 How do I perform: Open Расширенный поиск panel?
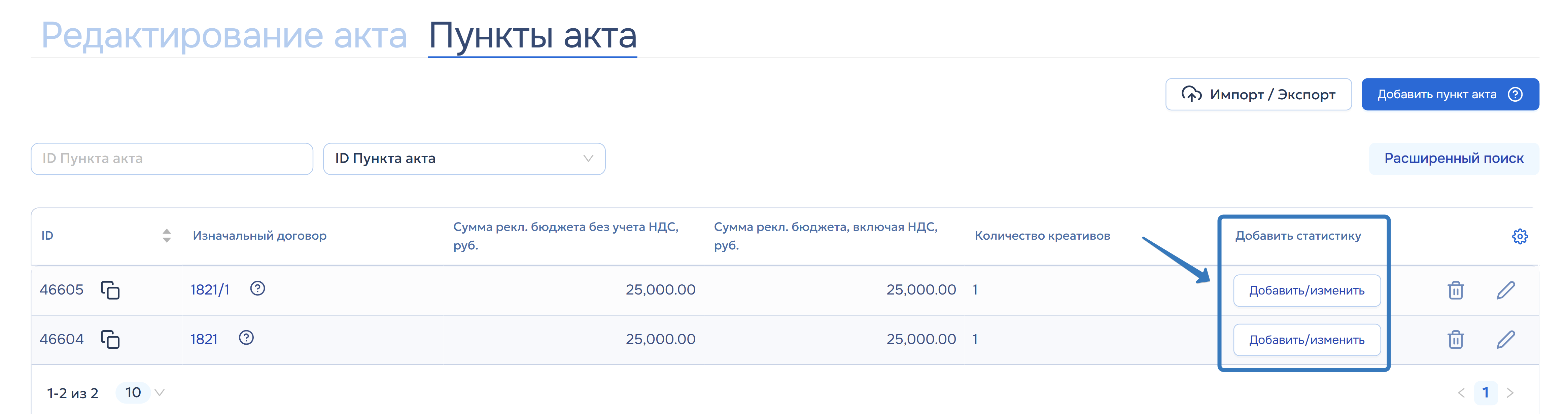point(1454,159)
